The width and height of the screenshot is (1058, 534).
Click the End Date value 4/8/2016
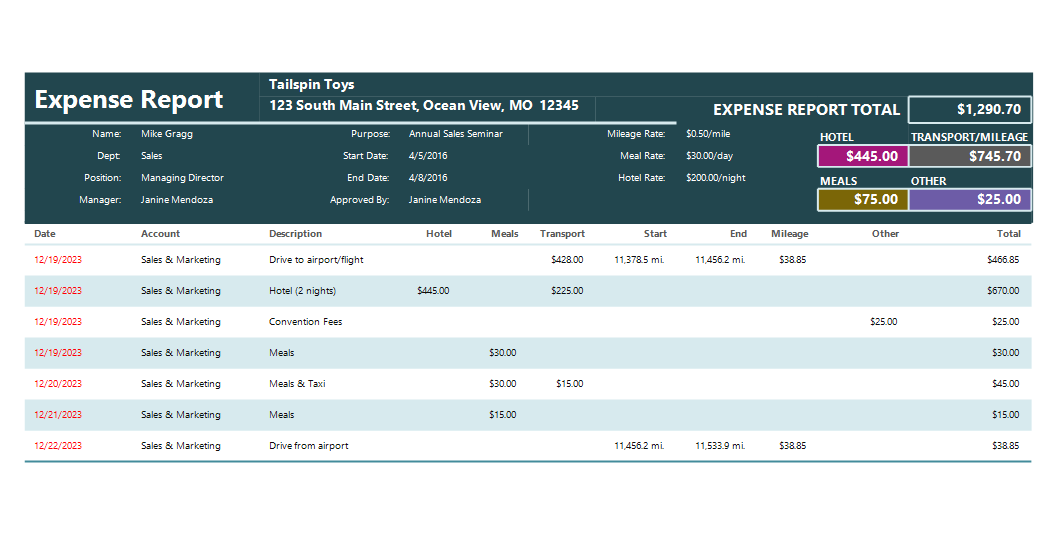(x=428, y=178)
